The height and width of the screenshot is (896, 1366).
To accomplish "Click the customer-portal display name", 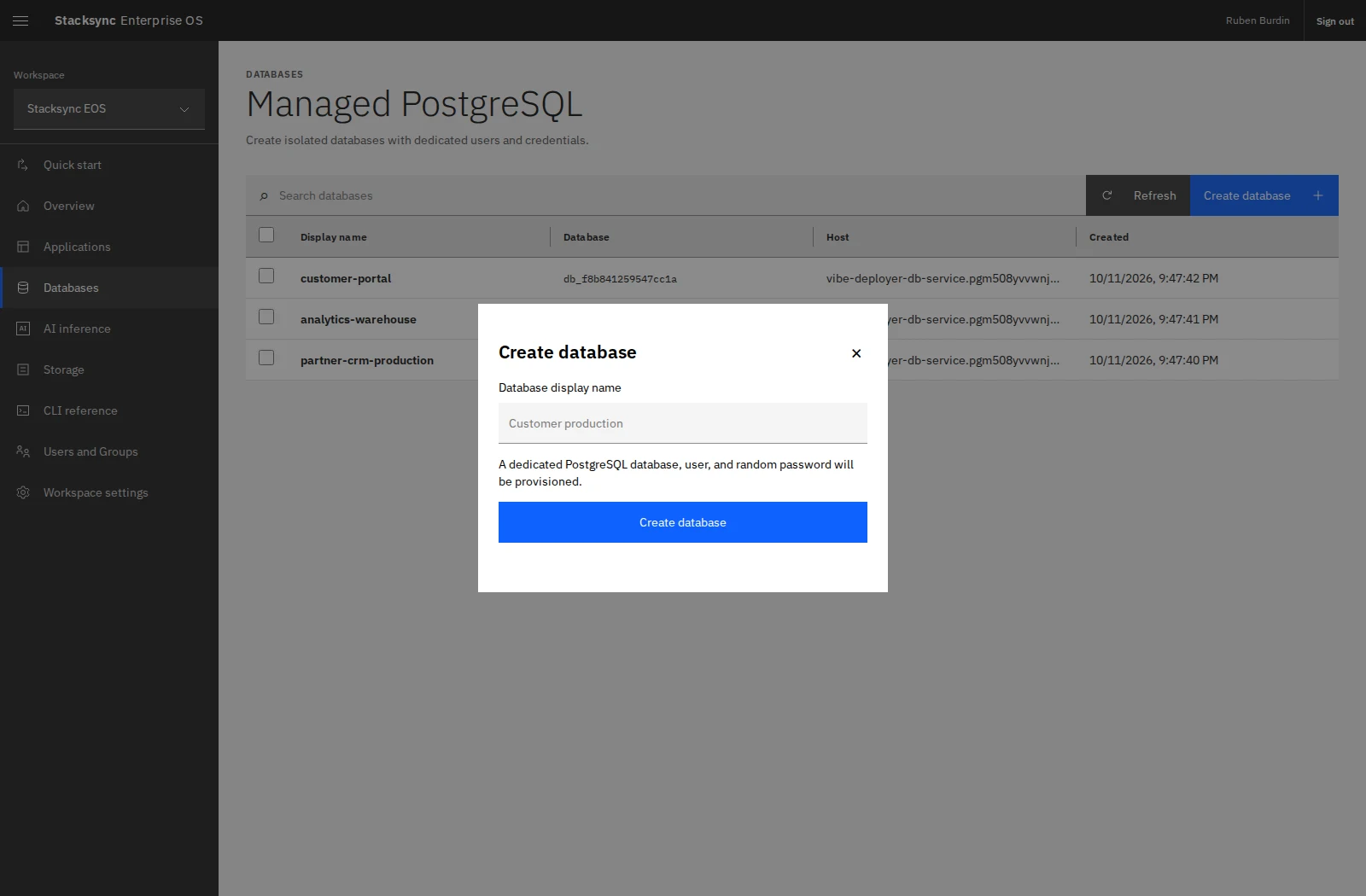I will [346, 278].
